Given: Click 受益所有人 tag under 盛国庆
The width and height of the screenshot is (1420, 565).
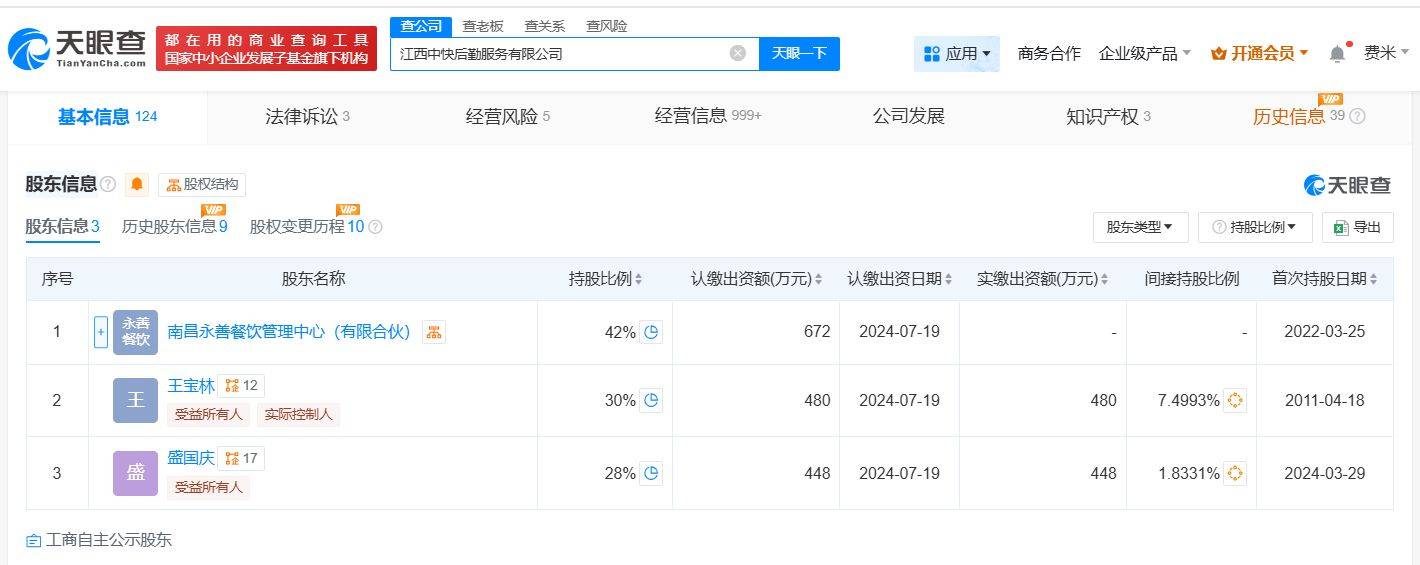Looking at the screenshot, I should coord(209,487).
